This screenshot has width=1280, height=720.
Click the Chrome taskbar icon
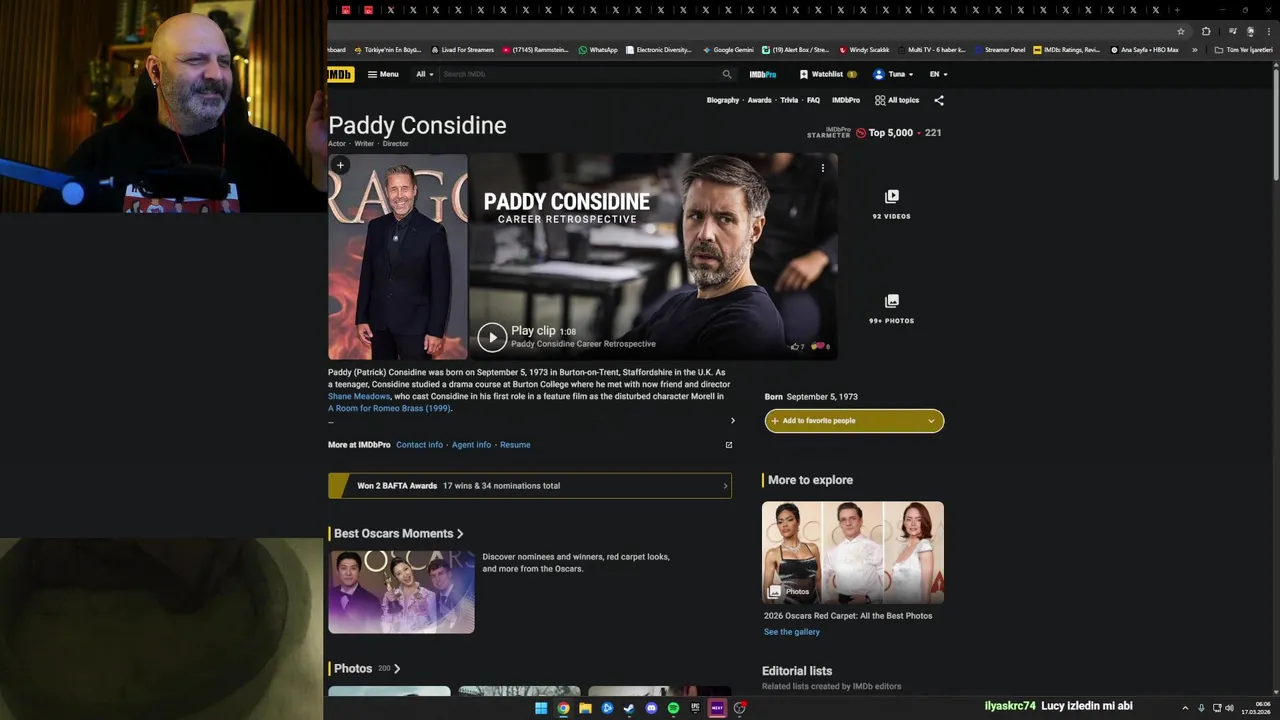563,708
